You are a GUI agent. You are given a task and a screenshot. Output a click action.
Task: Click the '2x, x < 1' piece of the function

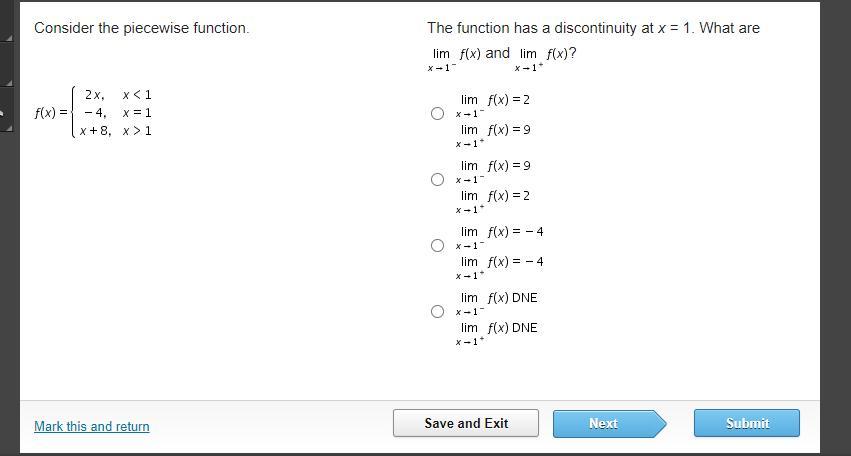[118, 94]
